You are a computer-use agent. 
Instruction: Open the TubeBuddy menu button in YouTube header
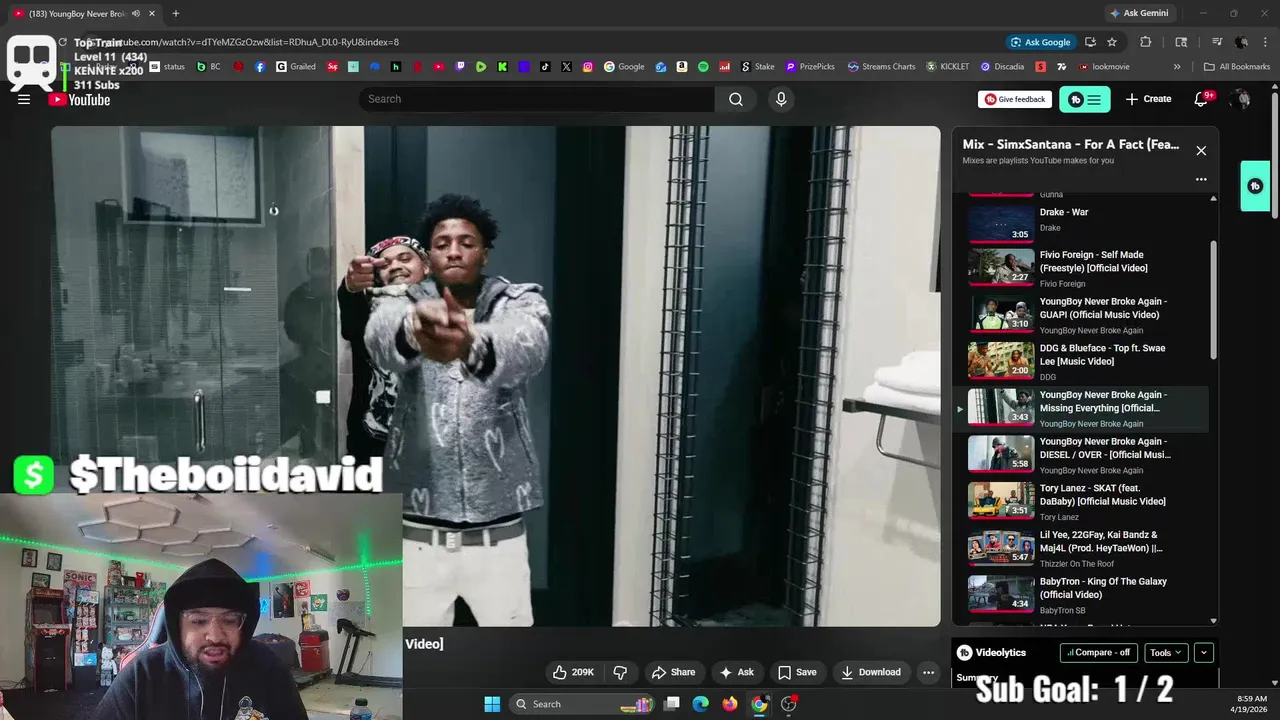click(1085, 99)
